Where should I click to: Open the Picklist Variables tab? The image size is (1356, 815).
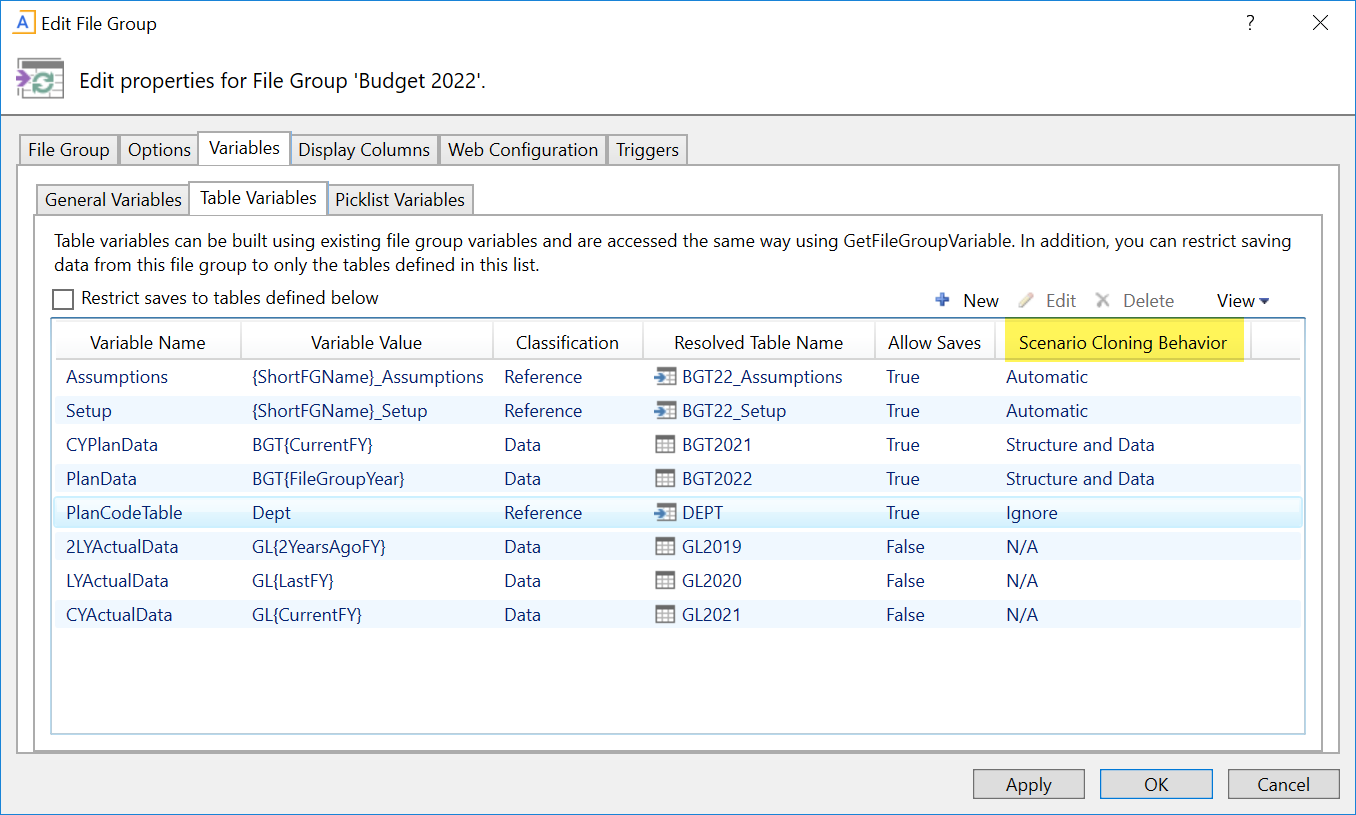coord(400,200)
